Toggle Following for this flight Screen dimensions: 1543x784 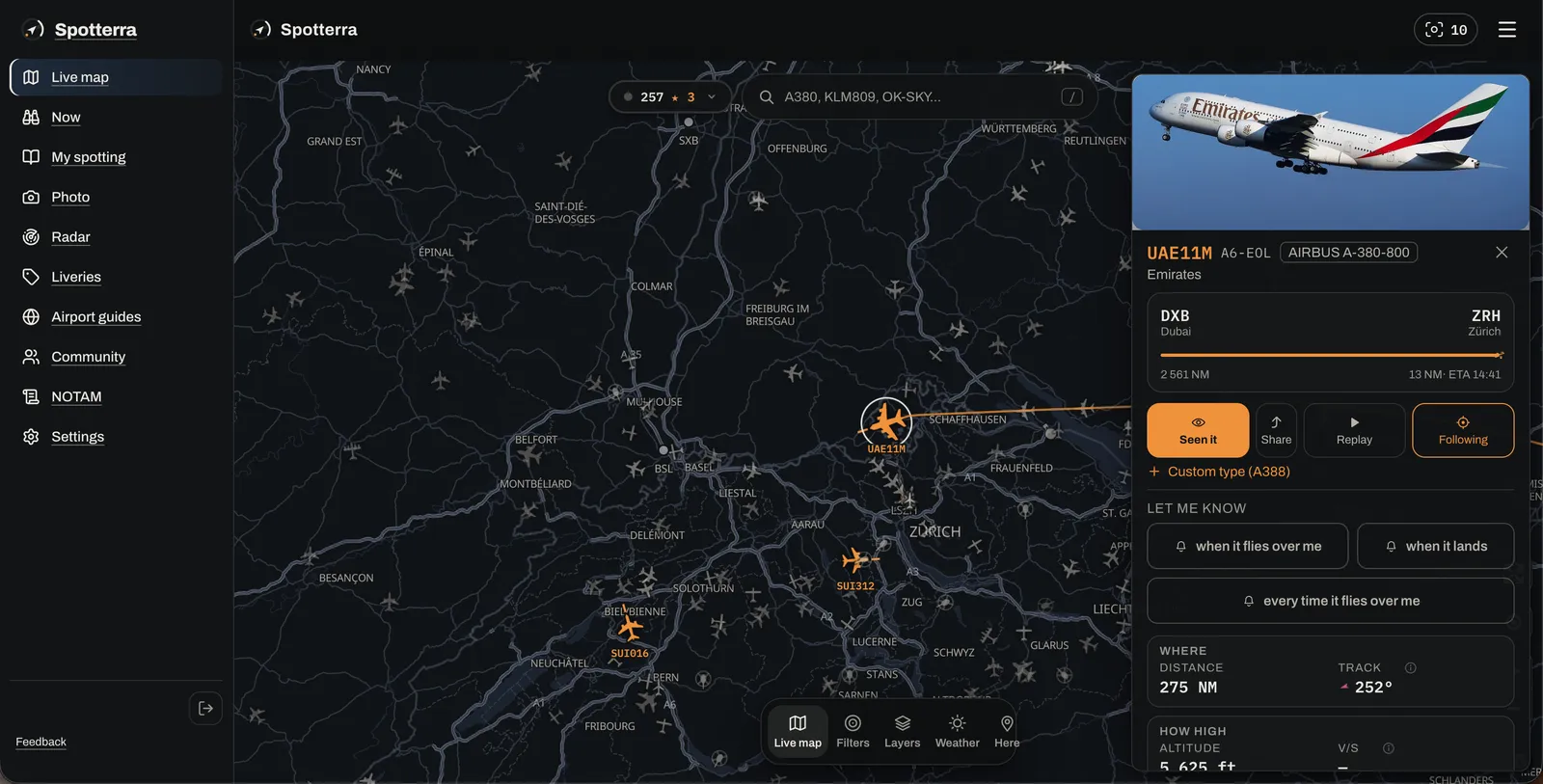[1463, 430]
